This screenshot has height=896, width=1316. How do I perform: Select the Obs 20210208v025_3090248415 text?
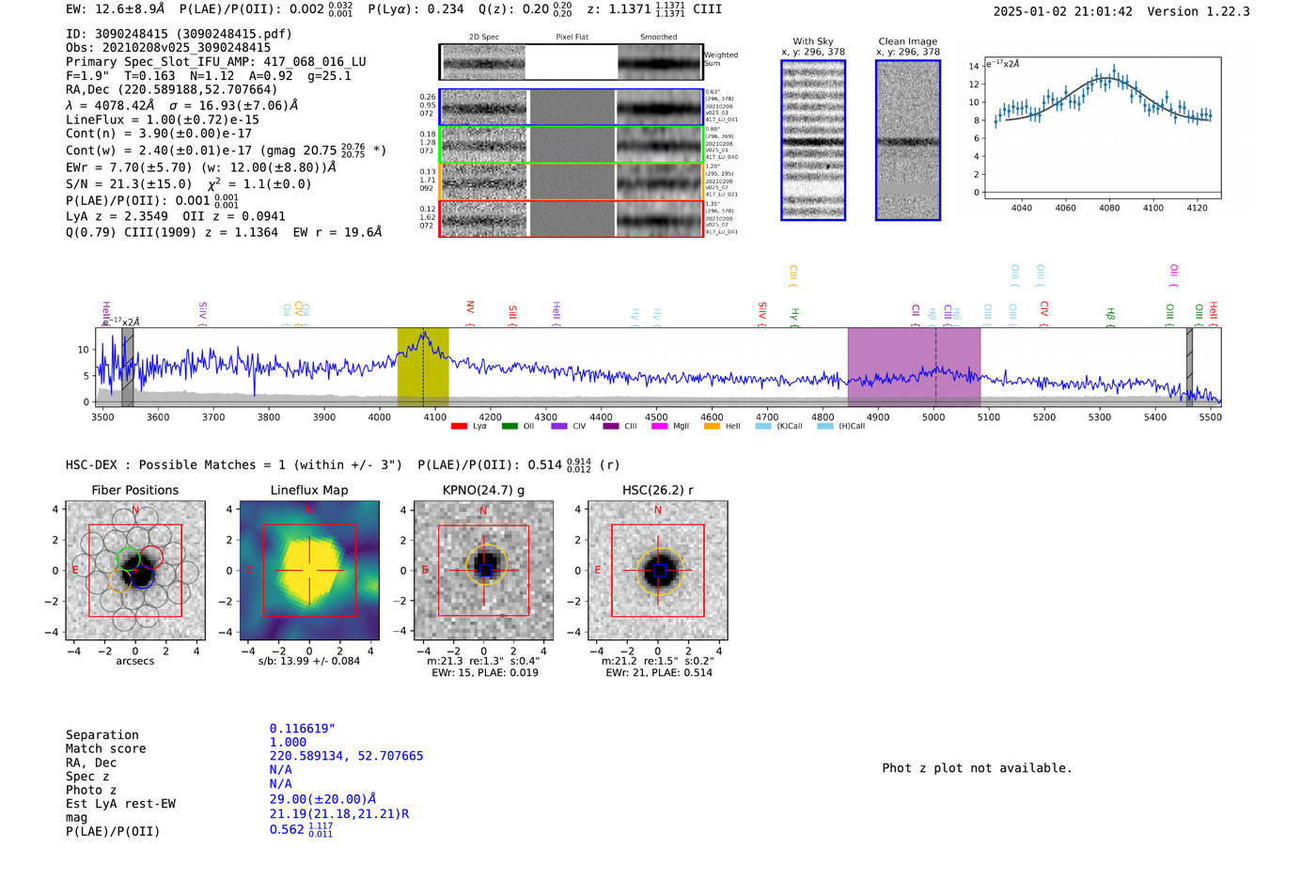168,48
